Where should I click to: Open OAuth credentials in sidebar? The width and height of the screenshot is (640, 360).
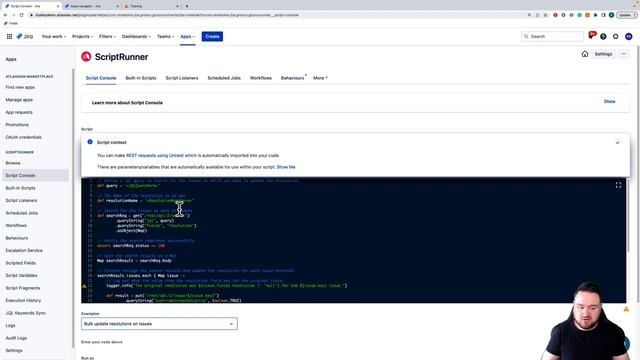pos(24,137)
